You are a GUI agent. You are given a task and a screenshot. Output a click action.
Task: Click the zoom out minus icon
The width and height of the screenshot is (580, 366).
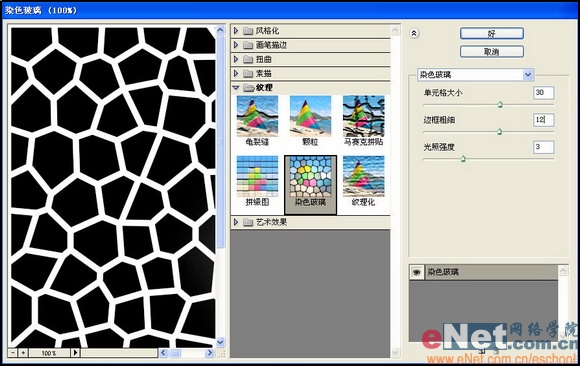tap(13, 353)
